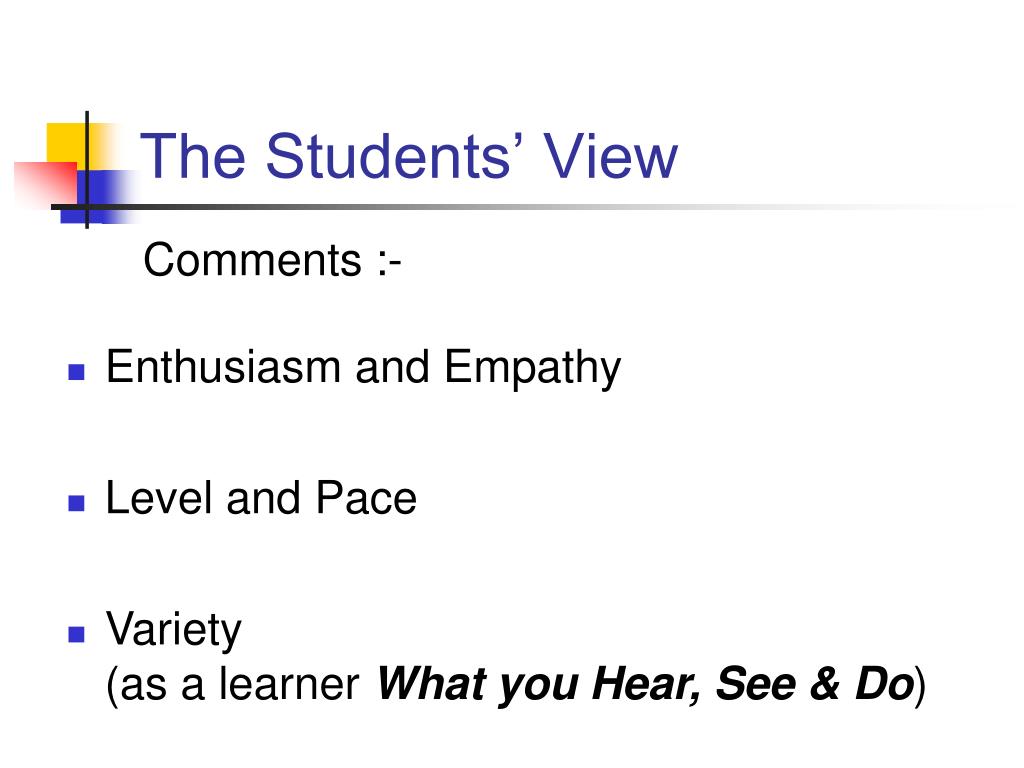Click the word 'Variety'
Viewport: 1024px width, 768px height.
(174, 630)
